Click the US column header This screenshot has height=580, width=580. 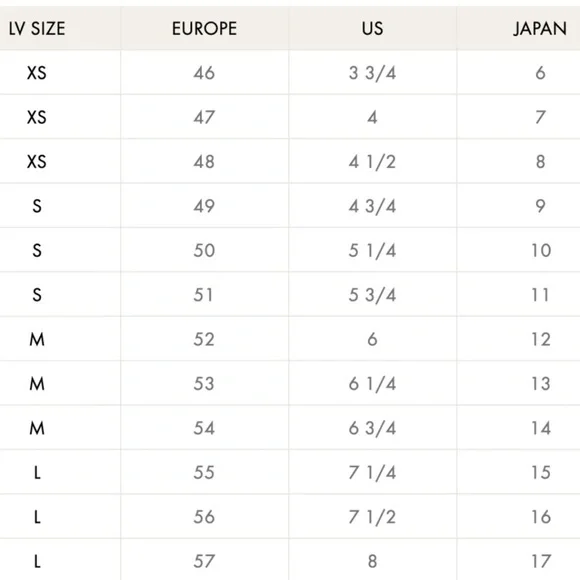[372, 28]
